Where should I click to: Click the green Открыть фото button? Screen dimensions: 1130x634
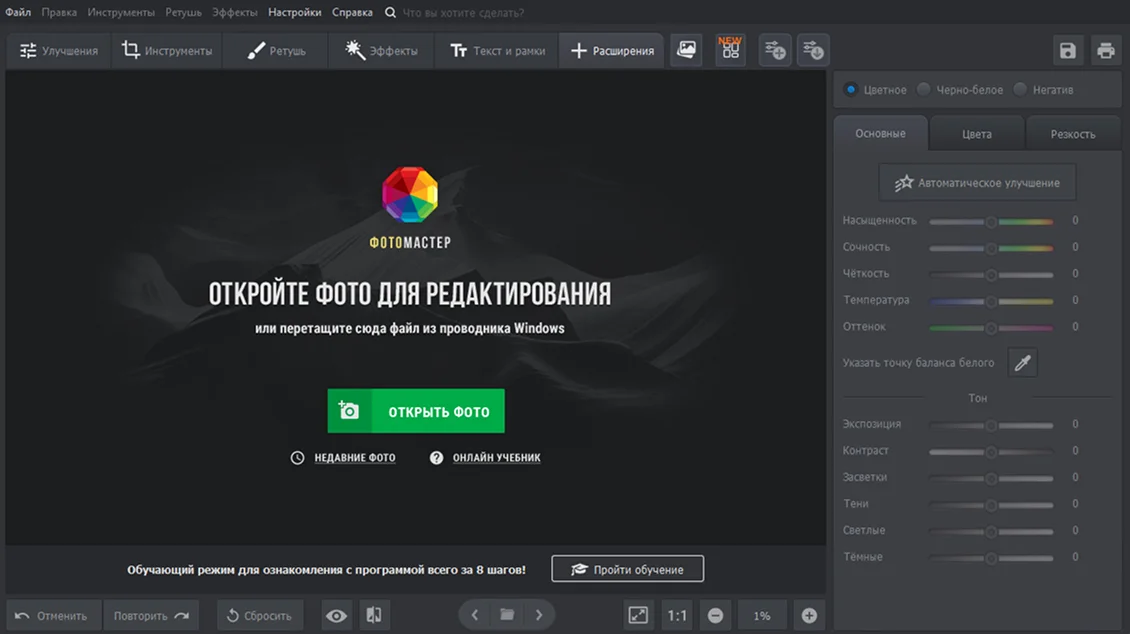tap(416, 411)
